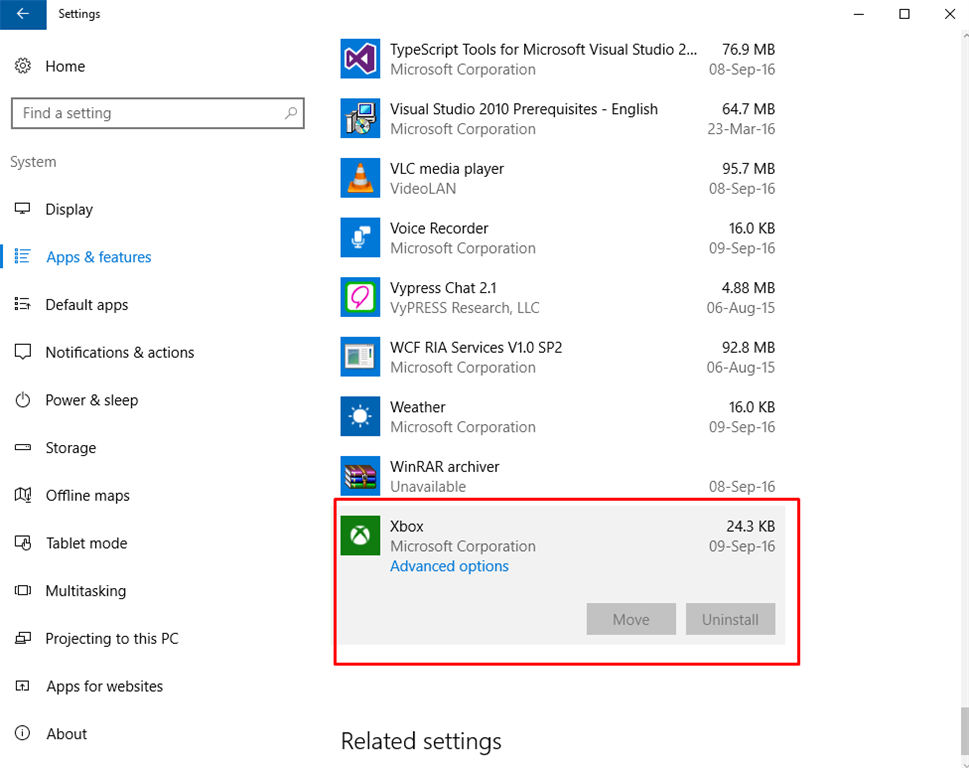Click the Apps for websites icon
This screenshot has width=969, height=768.
23,686
